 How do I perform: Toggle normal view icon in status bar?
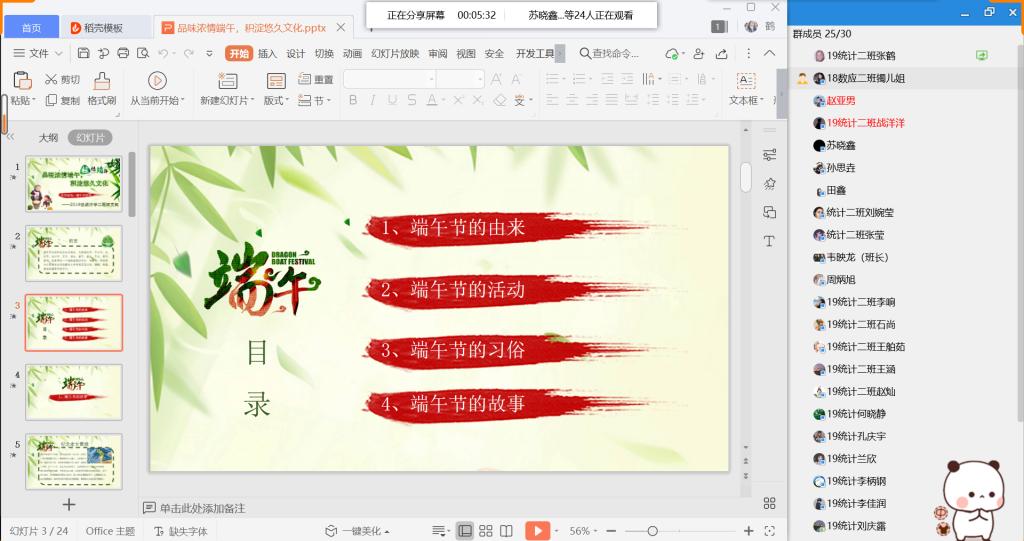465,531
